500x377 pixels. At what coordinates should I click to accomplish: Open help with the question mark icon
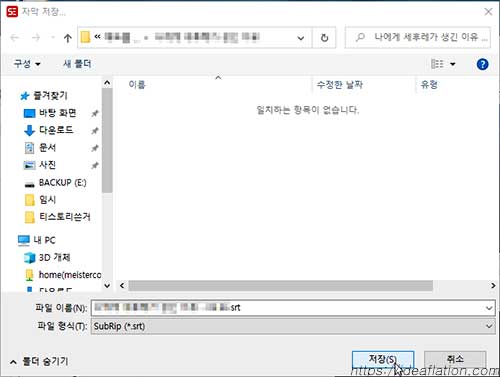coord(482,64)
